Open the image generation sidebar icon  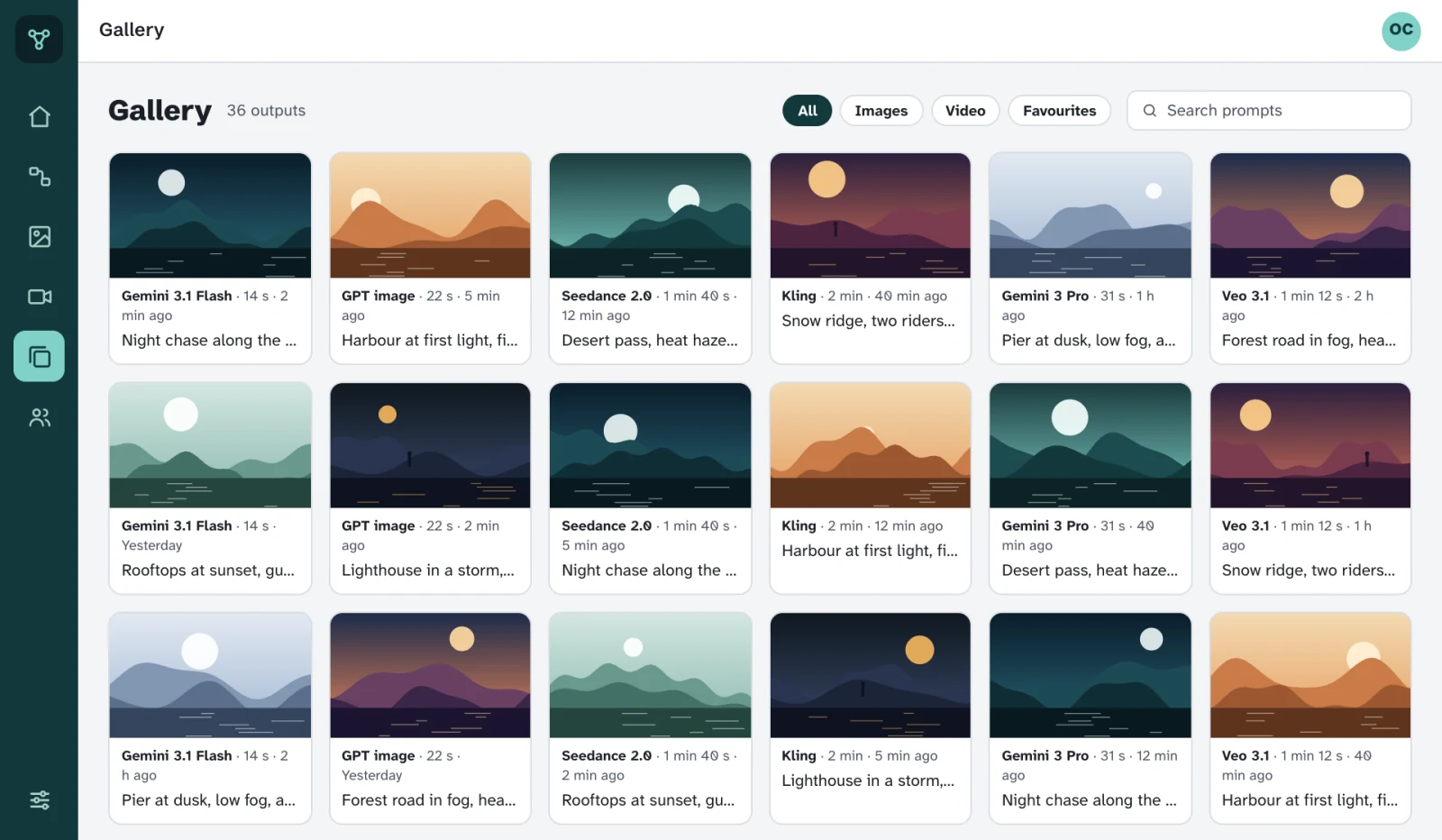click(39, 237)
